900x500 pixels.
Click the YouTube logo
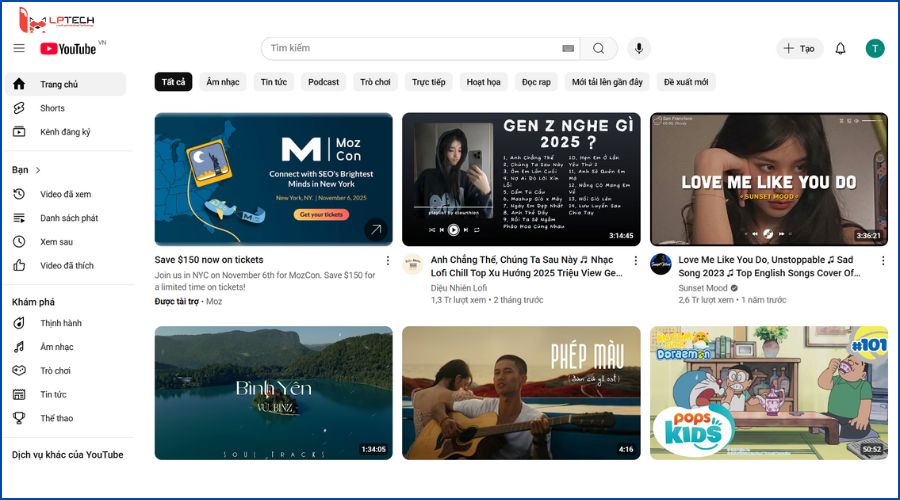68,49
